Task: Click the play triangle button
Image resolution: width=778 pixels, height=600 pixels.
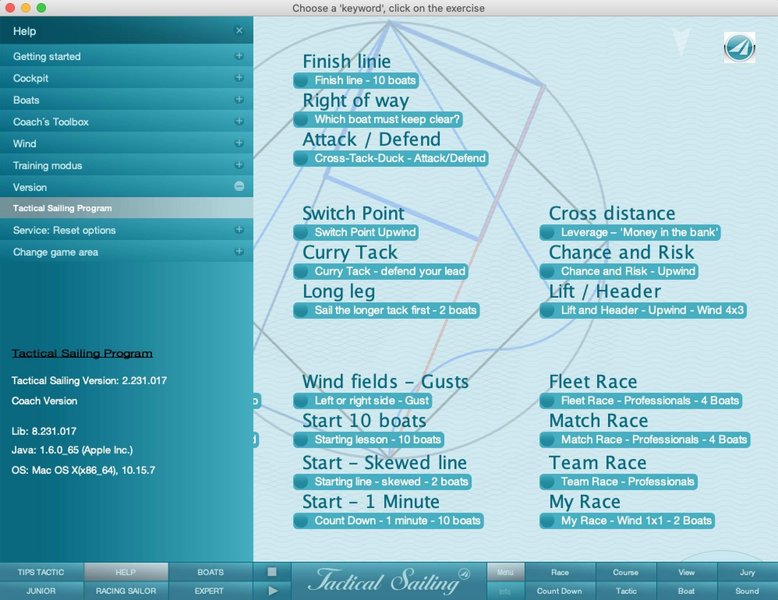Action: (272, 591)
